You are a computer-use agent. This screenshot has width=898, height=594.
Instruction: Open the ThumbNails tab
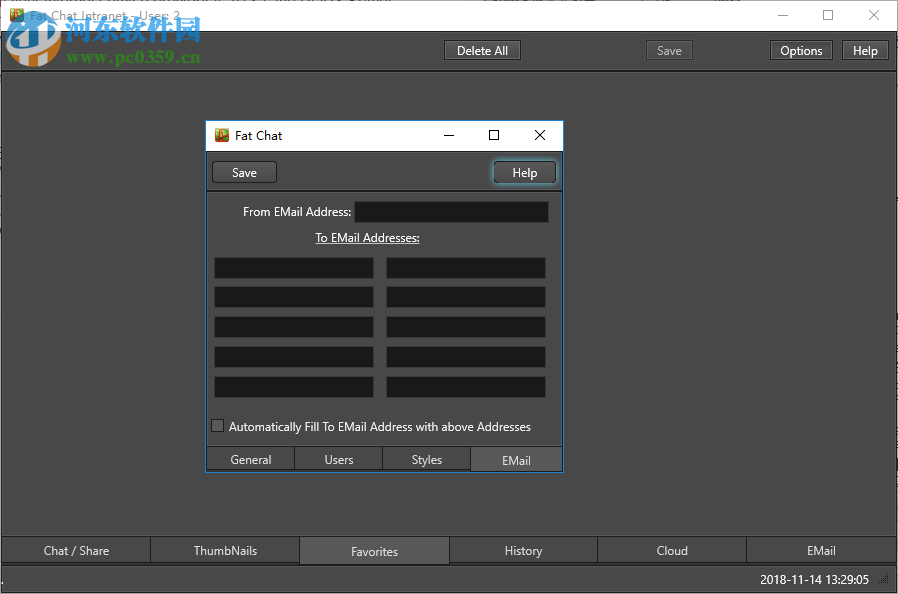[x=225, y=550]
